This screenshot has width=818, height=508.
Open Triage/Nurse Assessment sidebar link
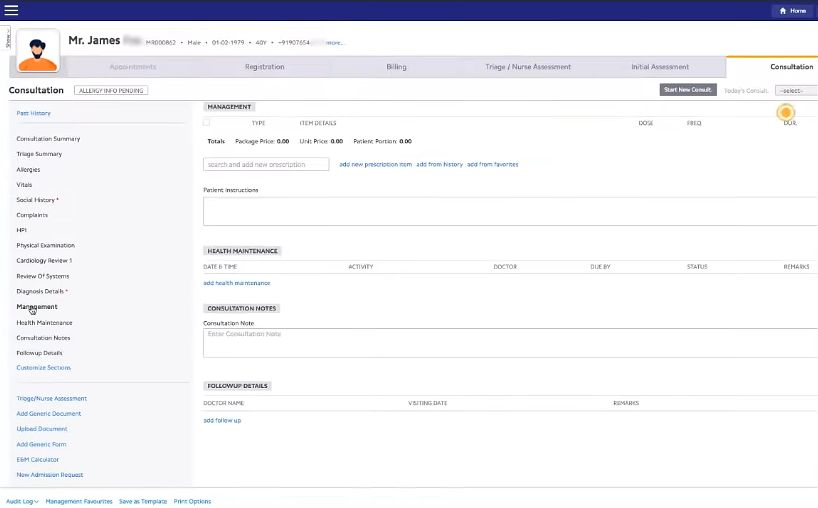[52, 398]
